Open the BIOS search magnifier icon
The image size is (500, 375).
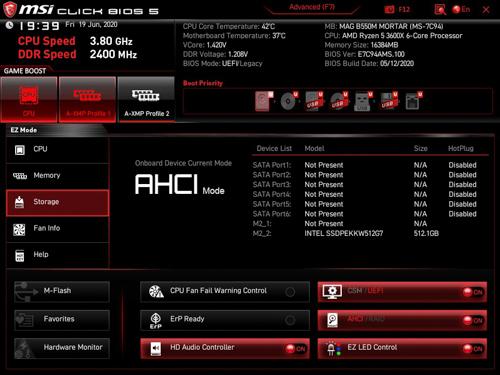pos(440,10)
